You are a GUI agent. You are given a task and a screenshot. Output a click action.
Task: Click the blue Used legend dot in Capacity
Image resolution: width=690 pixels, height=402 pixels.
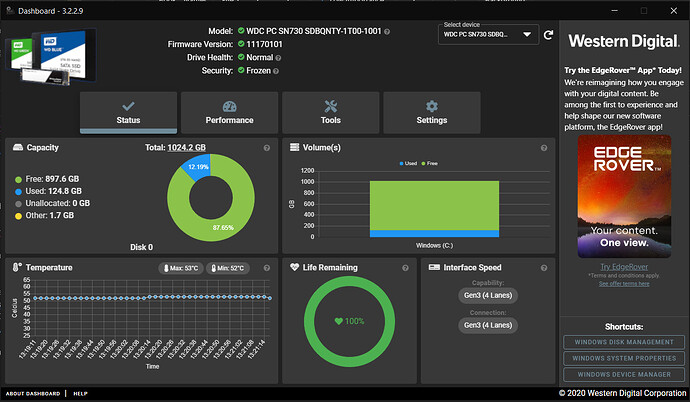tap(18, 192)
